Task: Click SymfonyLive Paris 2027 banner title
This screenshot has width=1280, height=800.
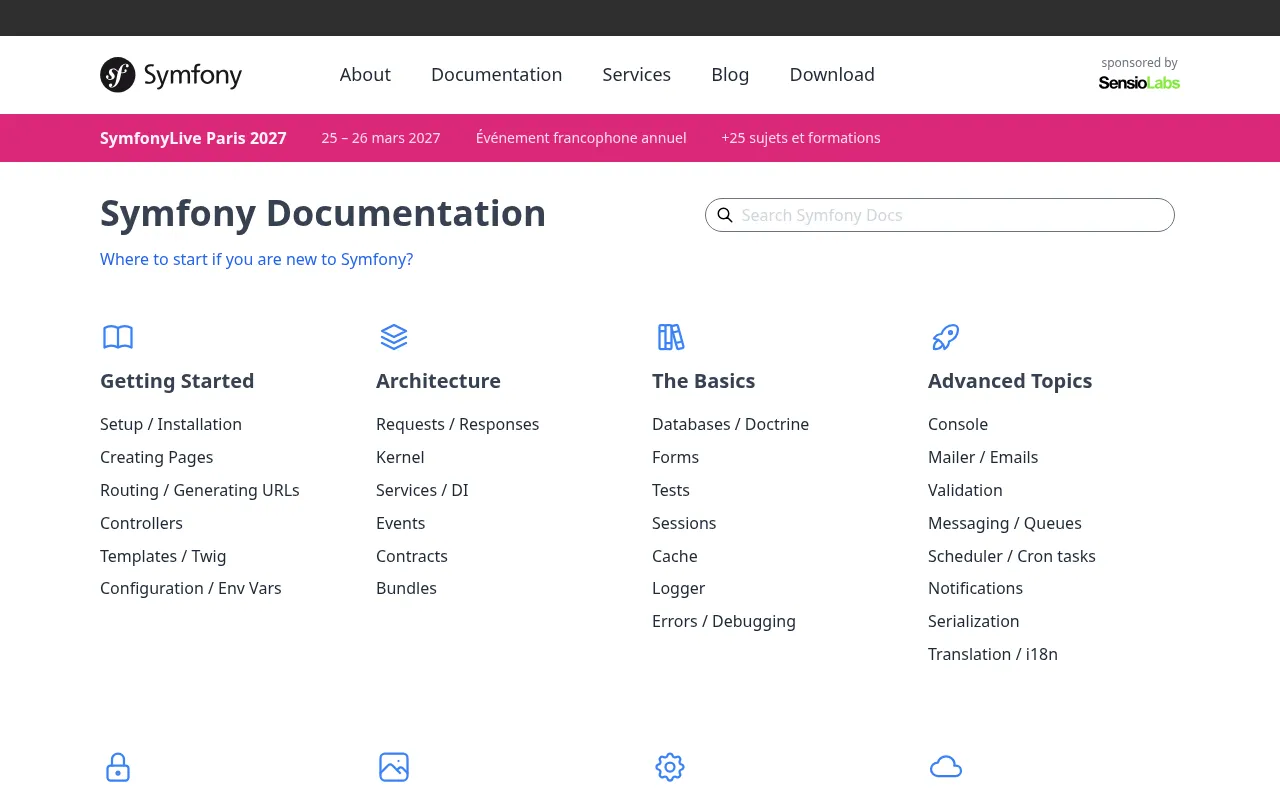Action: click(193, 138)
